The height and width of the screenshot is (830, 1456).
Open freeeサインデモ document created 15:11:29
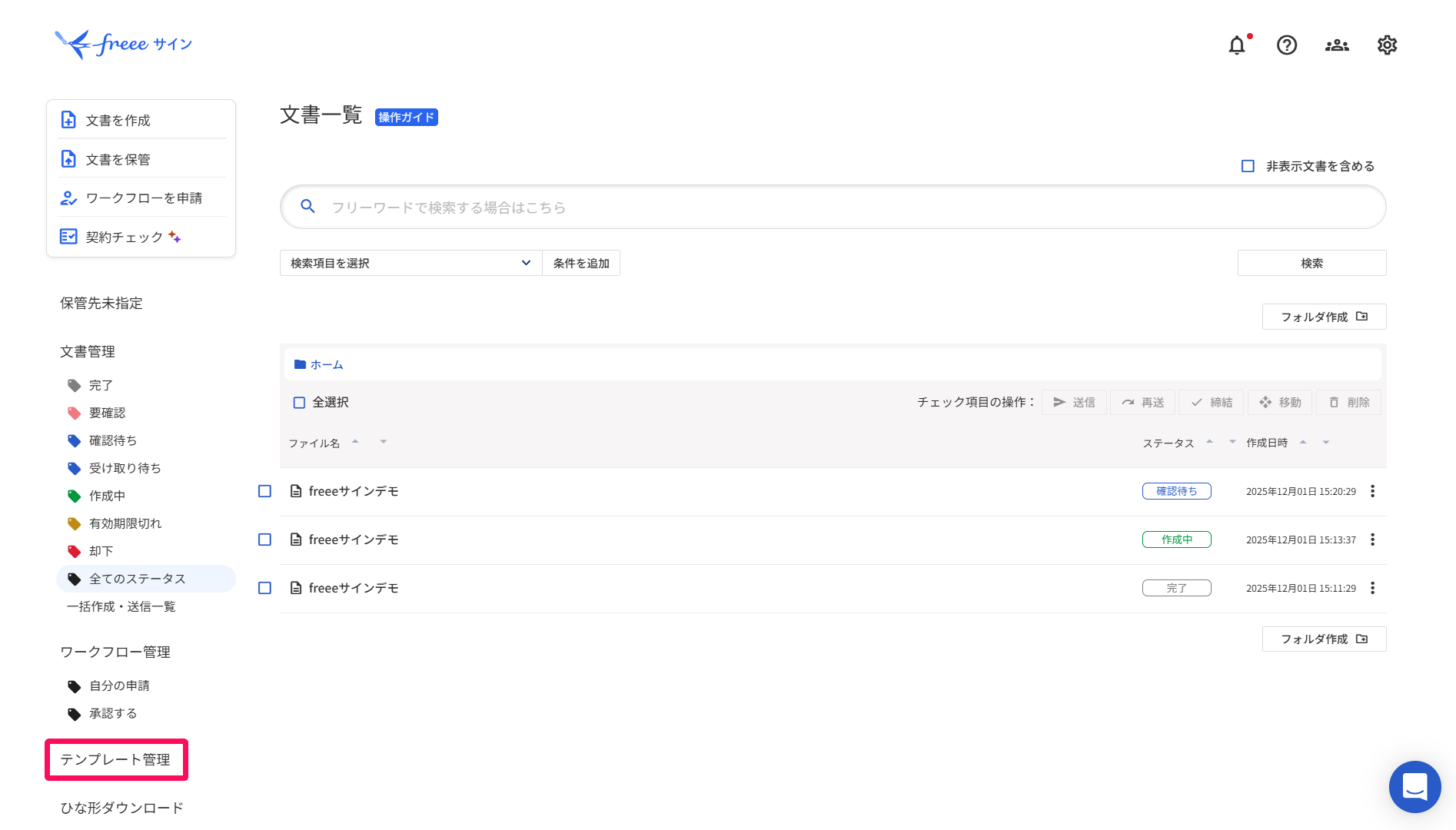[x=354, y=588]
